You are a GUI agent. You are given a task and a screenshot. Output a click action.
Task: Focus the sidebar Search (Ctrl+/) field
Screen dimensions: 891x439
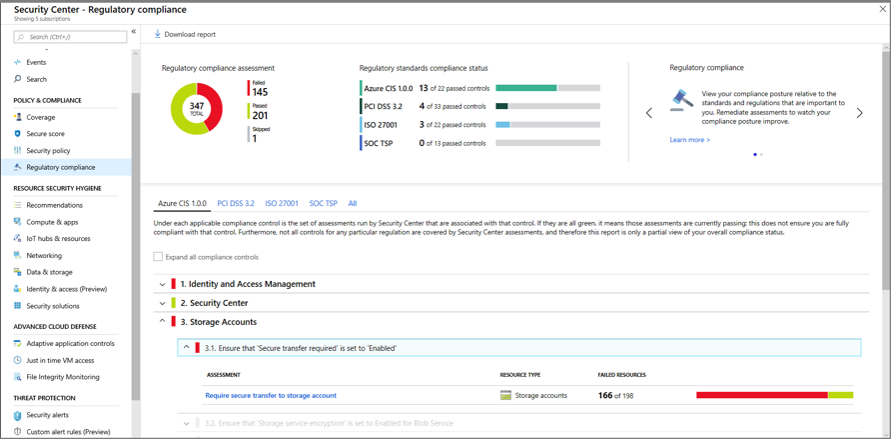(x=70, y=37)
